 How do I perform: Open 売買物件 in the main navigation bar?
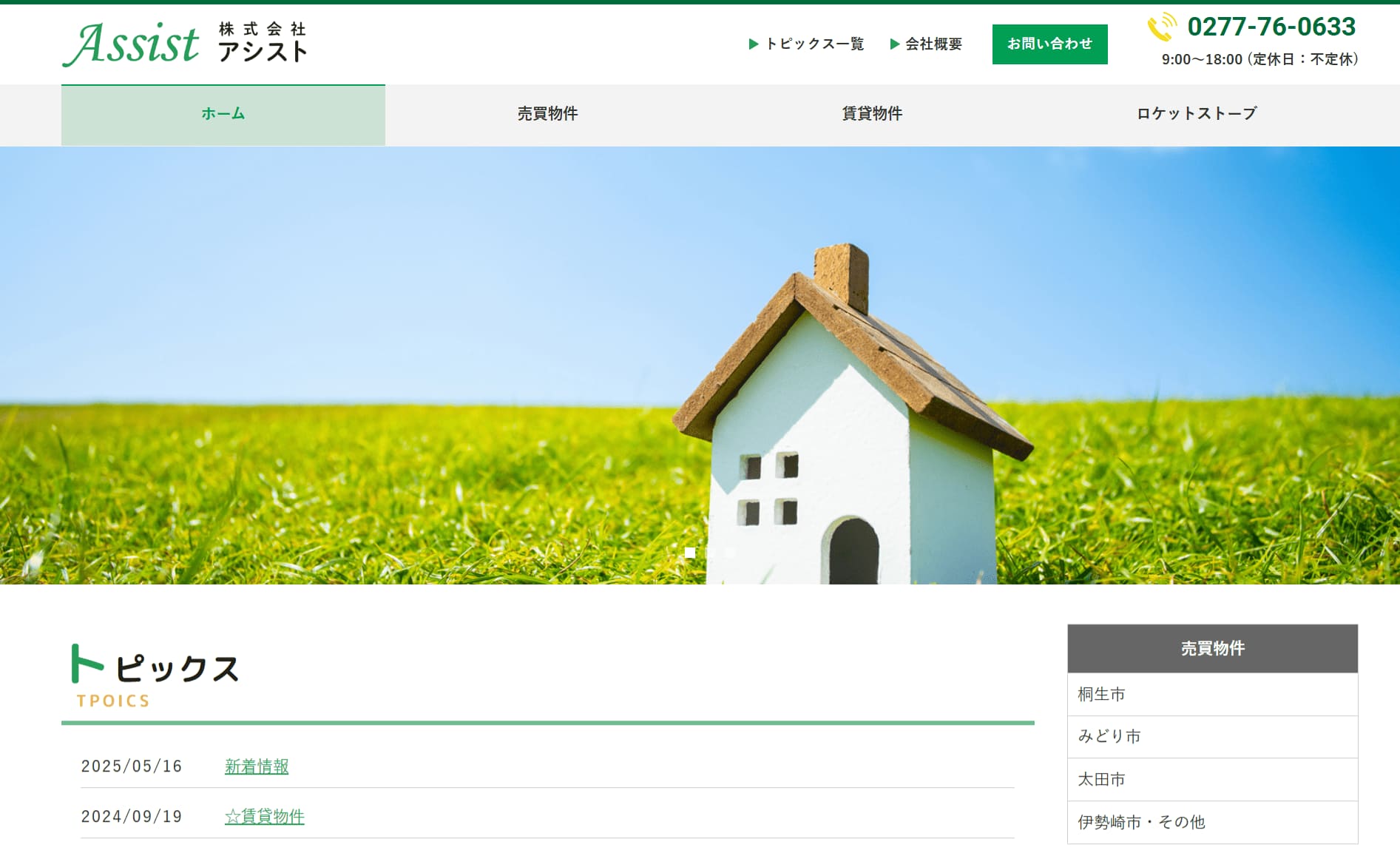tap(547, 114)
